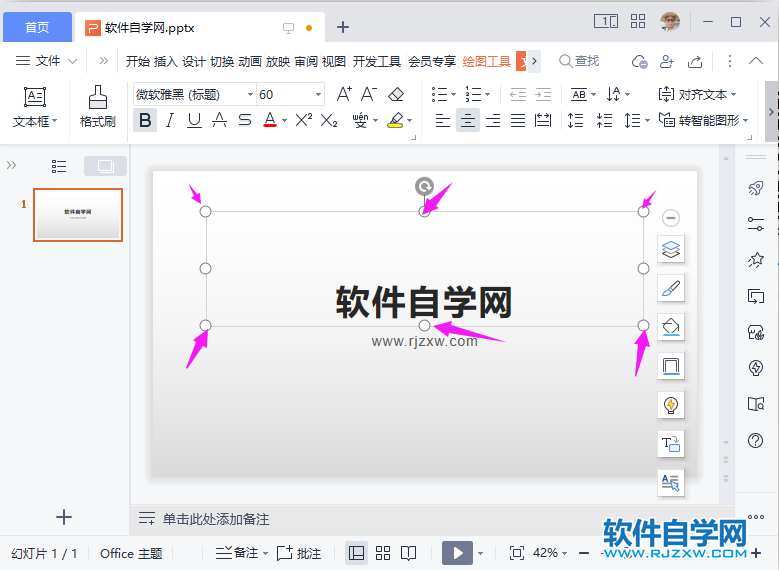Open the 开始 ribbon tab

tap(137, 61)
